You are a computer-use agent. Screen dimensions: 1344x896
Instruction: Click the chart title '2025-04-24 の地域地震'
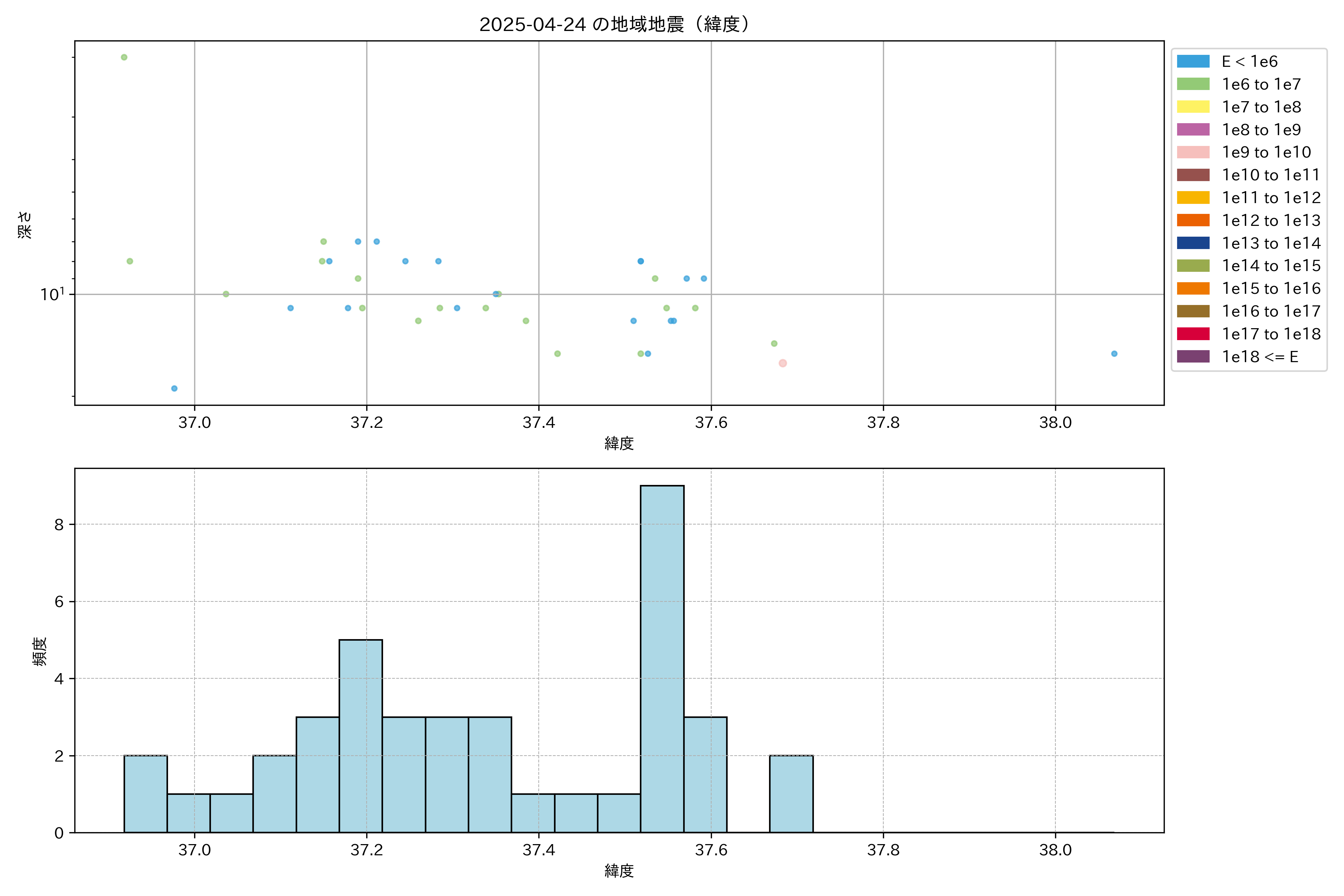(x=614, y=25)
